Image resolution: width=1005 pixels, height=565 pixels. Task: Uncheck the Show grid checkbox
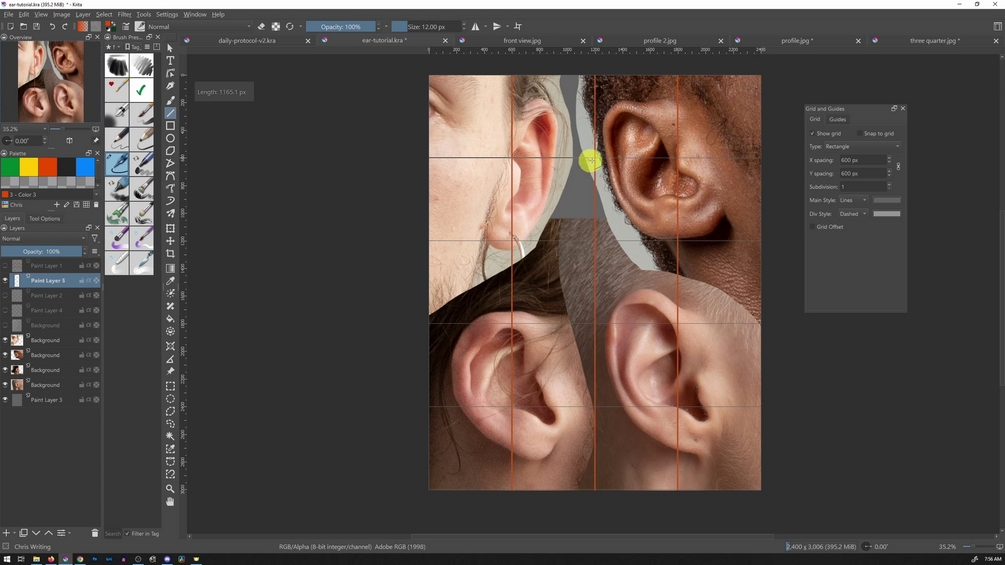(812, 133)
